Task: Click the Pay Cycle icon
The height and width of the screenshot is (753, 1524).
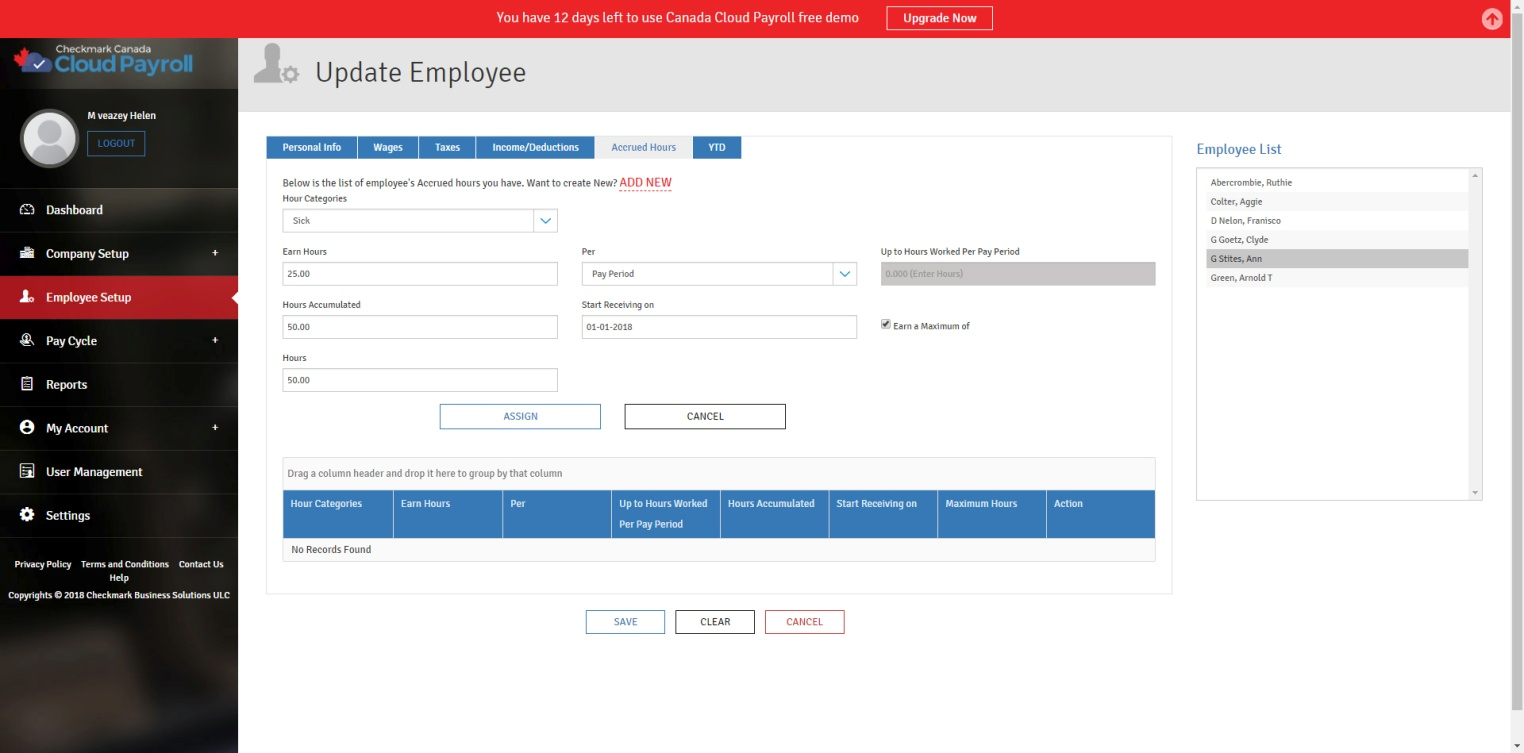Action: point(27,341)
